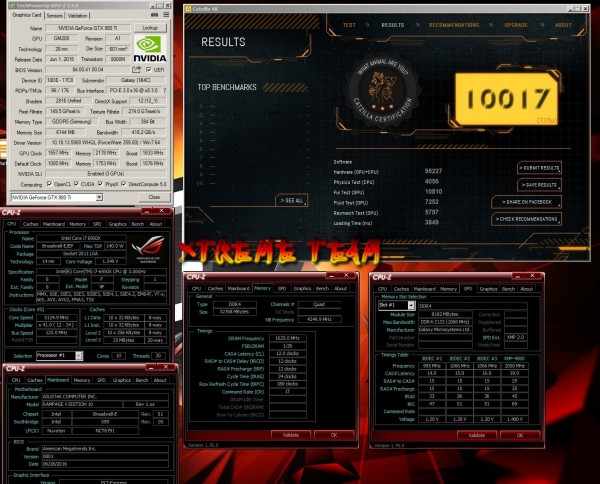This screenshot has height=484, width=600.
Task: Open the GPU-Z hamburger menu icon
Action: point(166,15)
